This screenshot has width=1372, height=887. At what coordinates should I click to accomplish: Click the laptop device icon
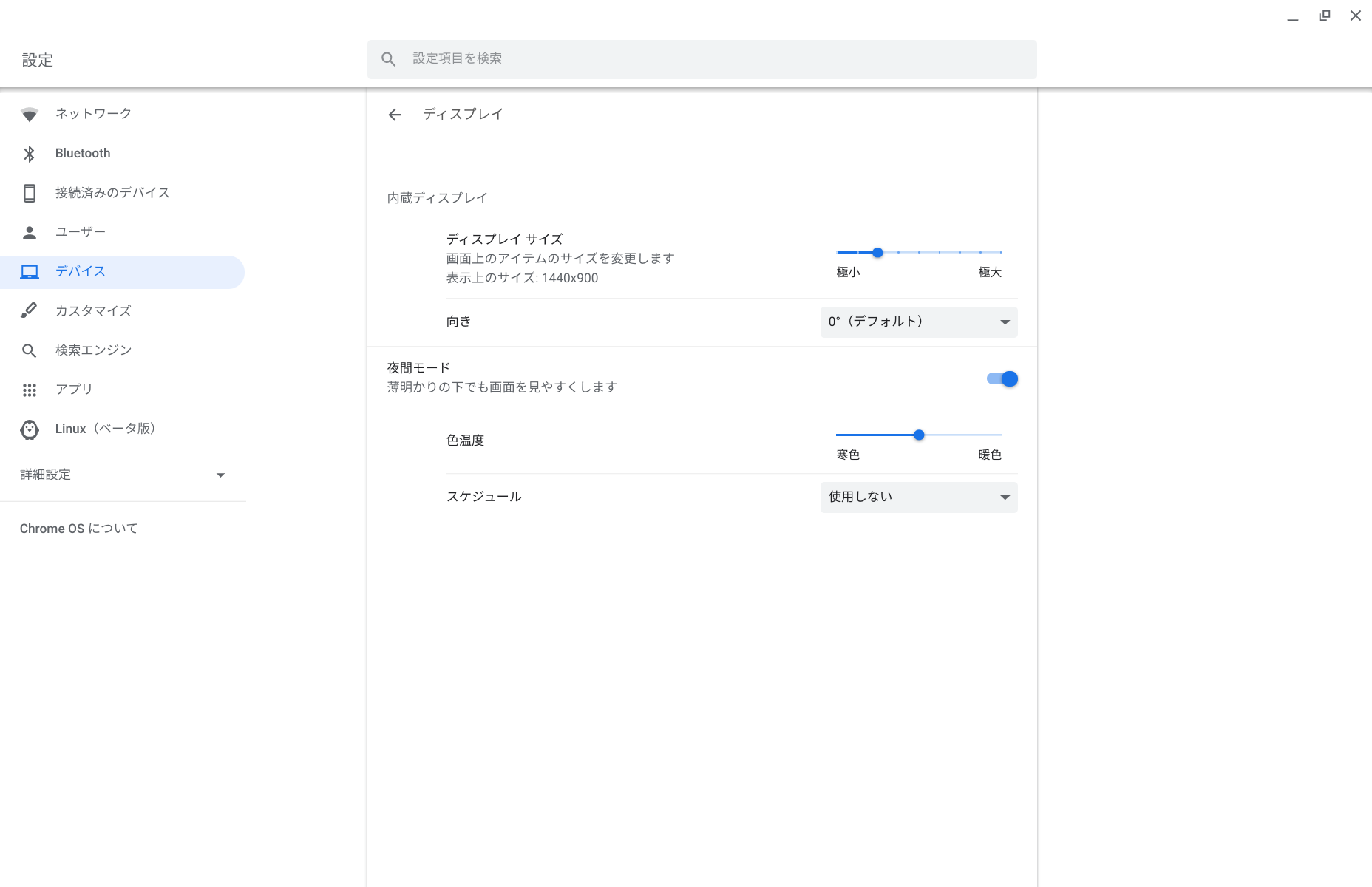pos(30,272)
